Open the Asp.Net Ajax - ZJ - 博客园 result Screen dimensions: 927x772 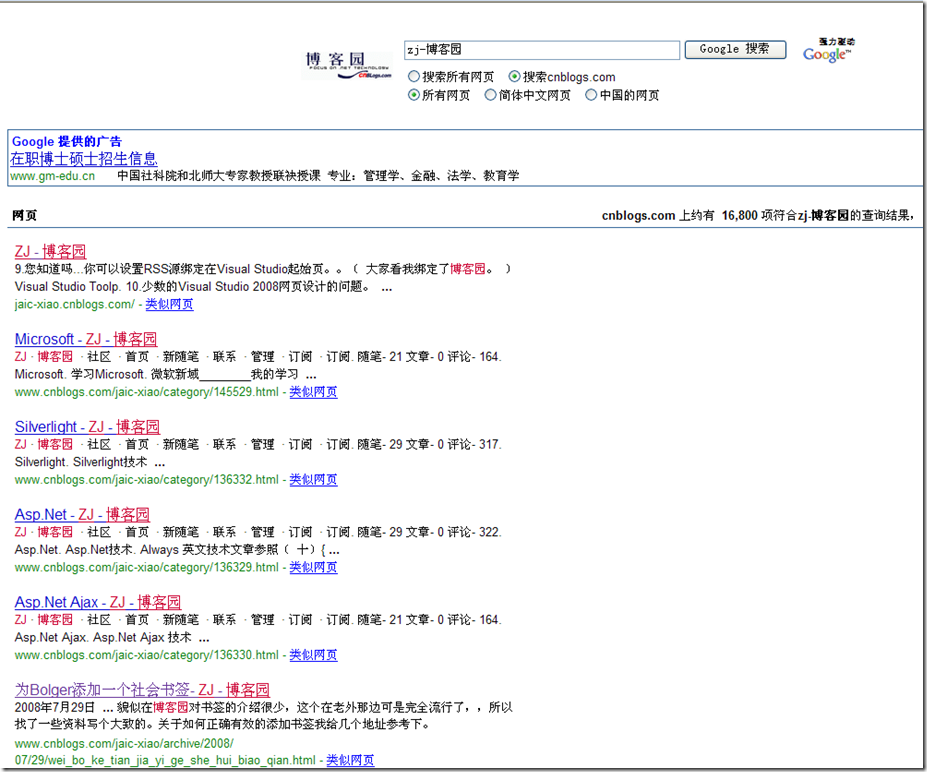click(x=98, y=602)
